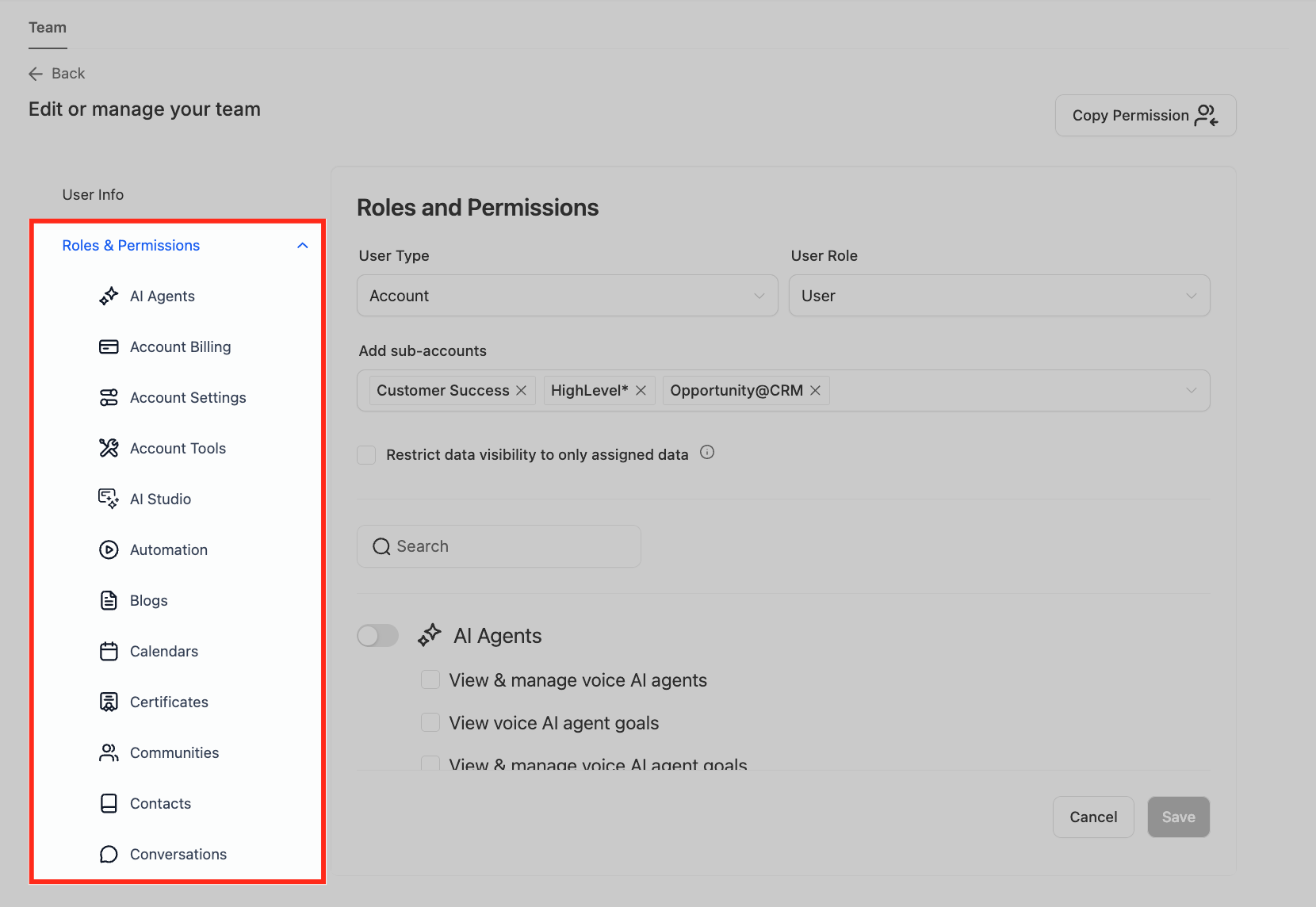This screenshot has height=907, width=1316.
Task: Open the Team tab
Action: pyautogui.click(x=48, y=28)
